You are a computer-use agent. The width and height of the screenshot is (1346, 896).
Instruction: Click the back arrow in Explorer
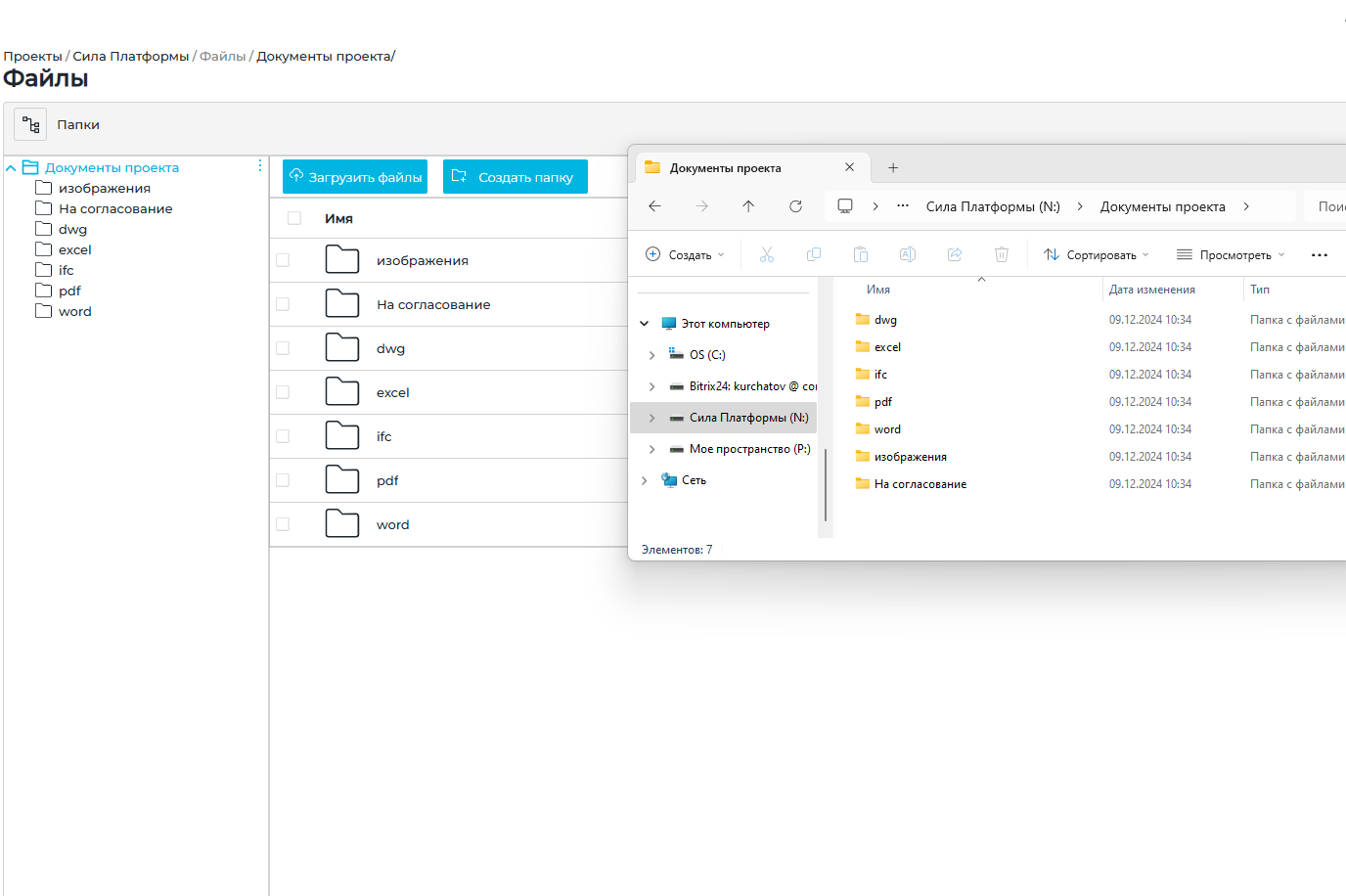[654, 206]
